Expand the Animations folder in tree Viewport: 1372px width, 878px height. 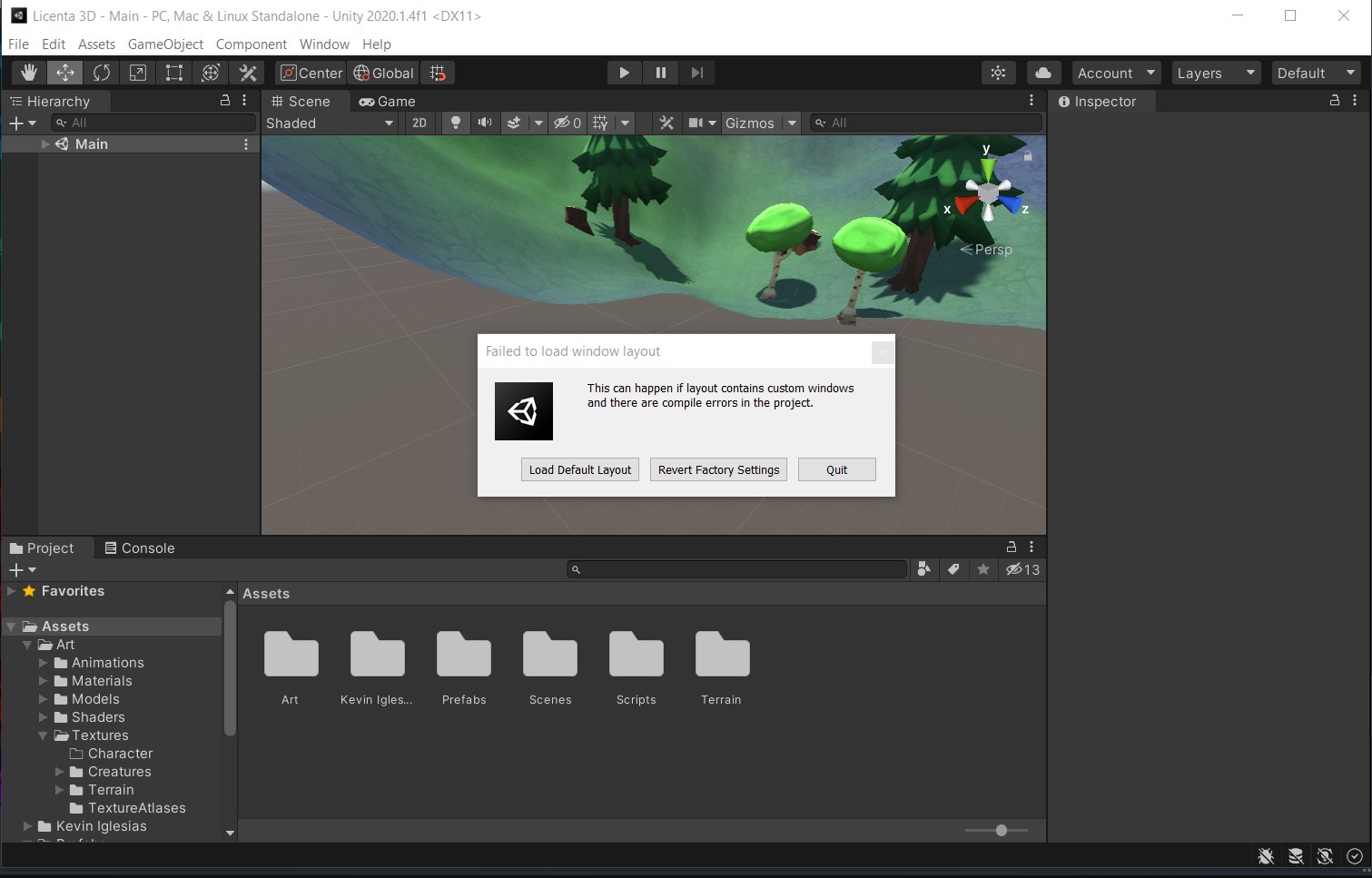pyautogui.click(x=43, y=663)
